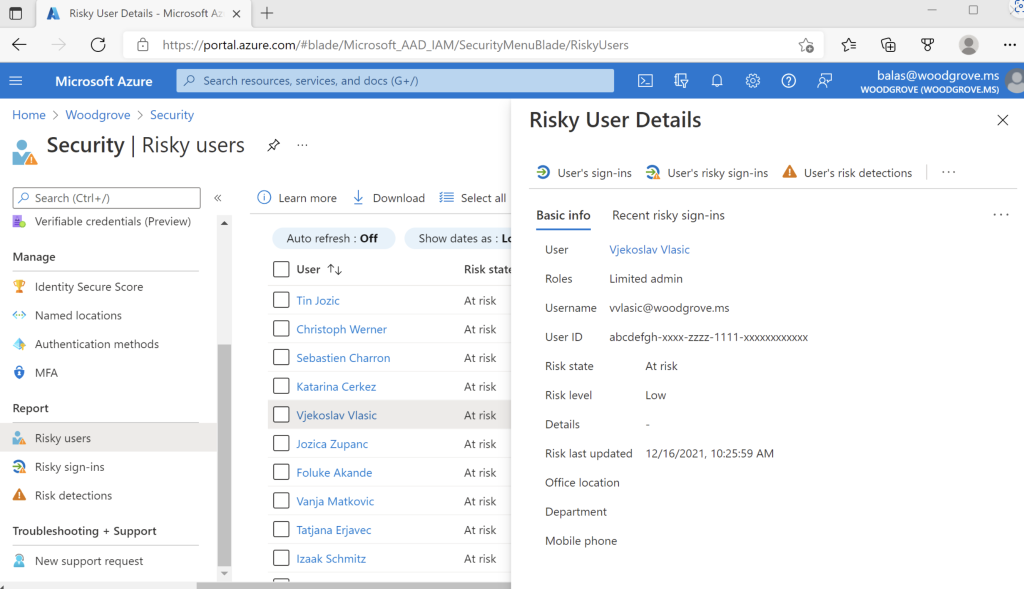
Task: Add this page to browser favorites
Action: 807,45
